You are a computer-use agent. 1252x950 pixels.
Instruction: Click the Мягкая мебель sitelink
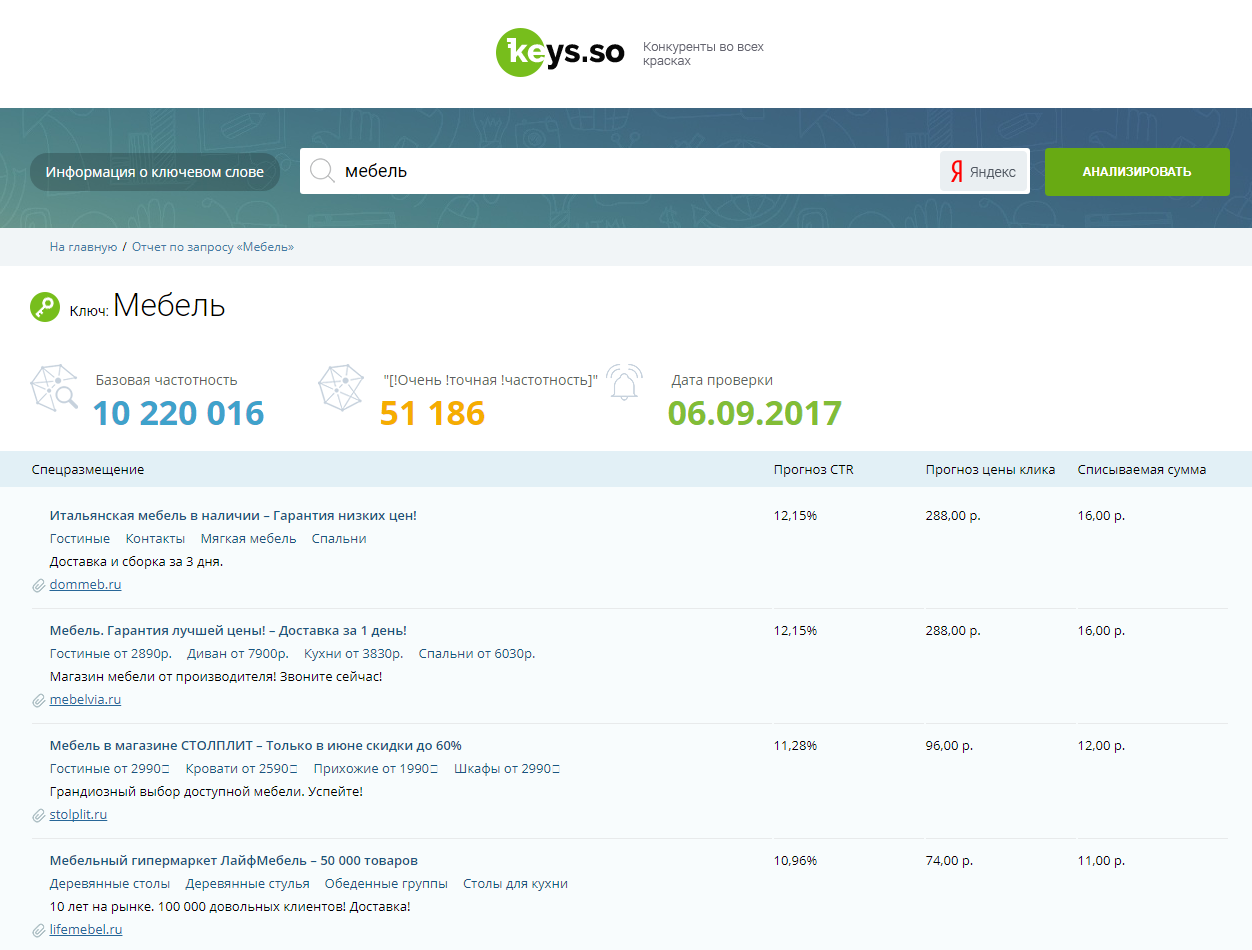coord(248,539)
